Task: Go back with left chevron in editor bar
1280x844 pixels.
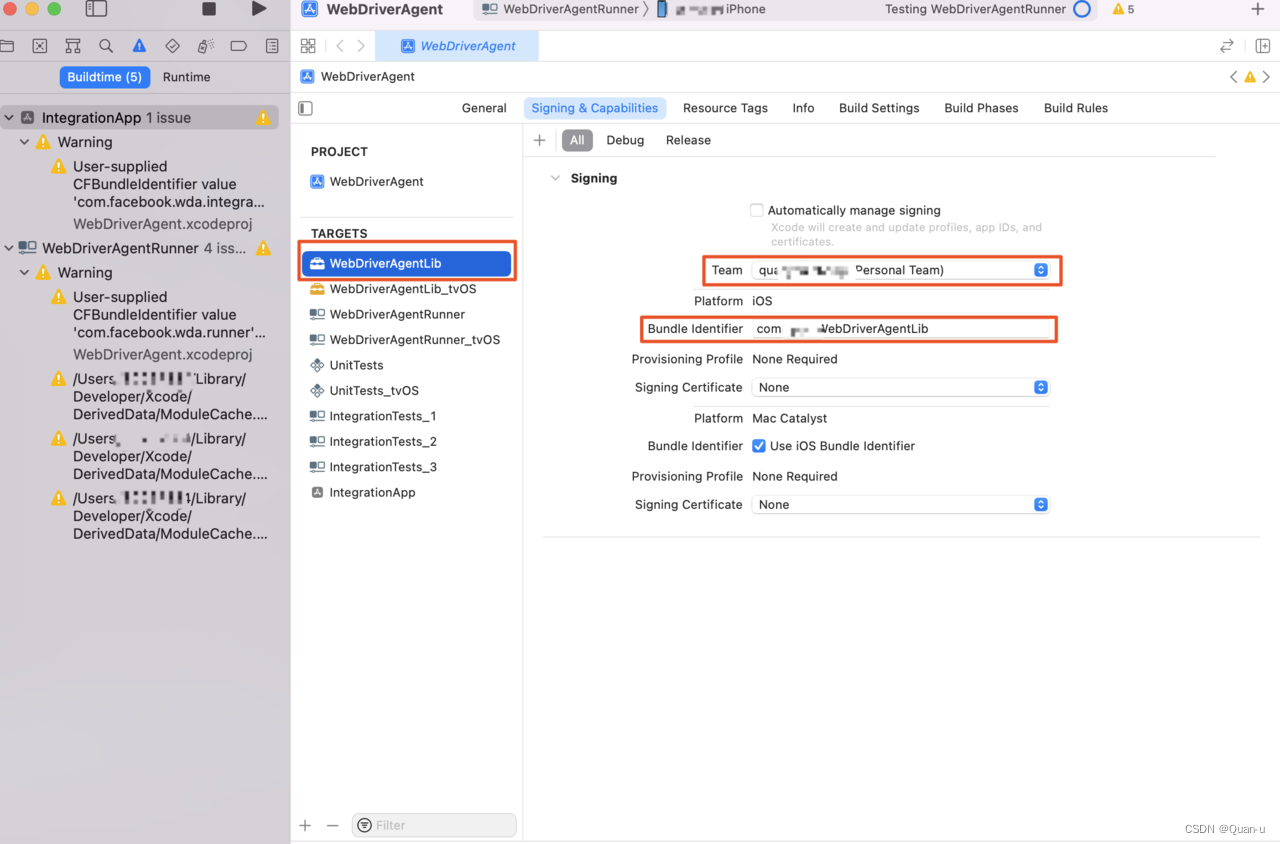Action: (x=340, y=46)
